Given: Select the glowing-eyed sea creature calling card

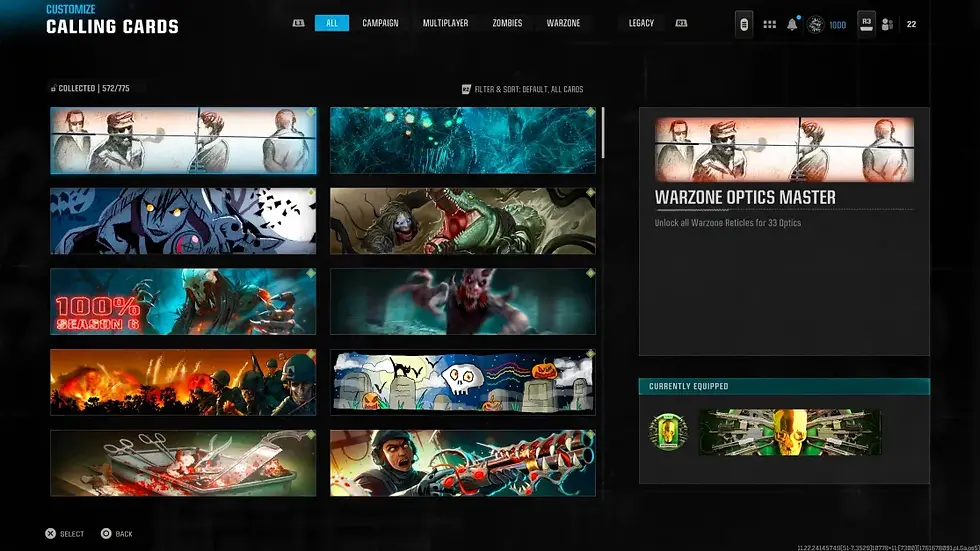Looking at the screenshot, I should [x=462, y=141].
